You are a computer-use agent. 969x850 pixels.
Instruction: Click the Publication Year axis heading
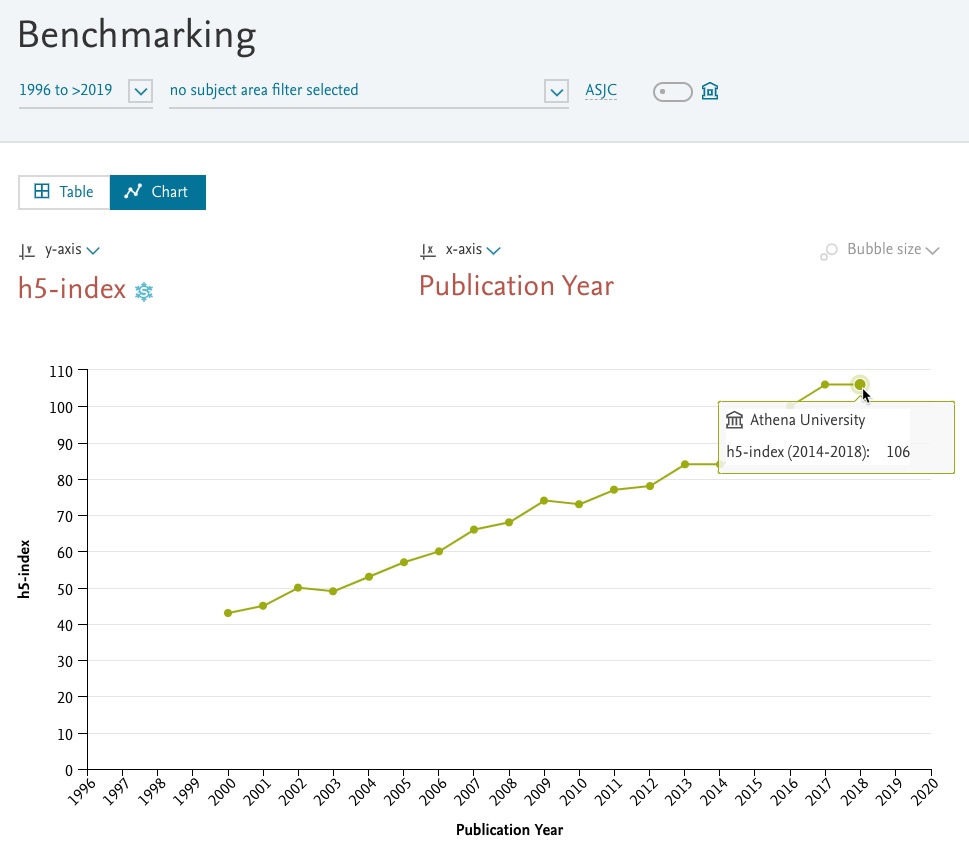[x=516, y=286]
